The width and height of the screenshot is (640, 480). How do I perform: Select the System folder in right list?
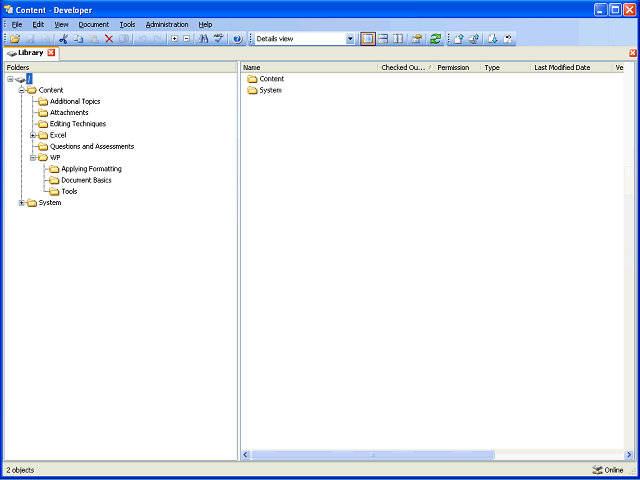(270, 91)
